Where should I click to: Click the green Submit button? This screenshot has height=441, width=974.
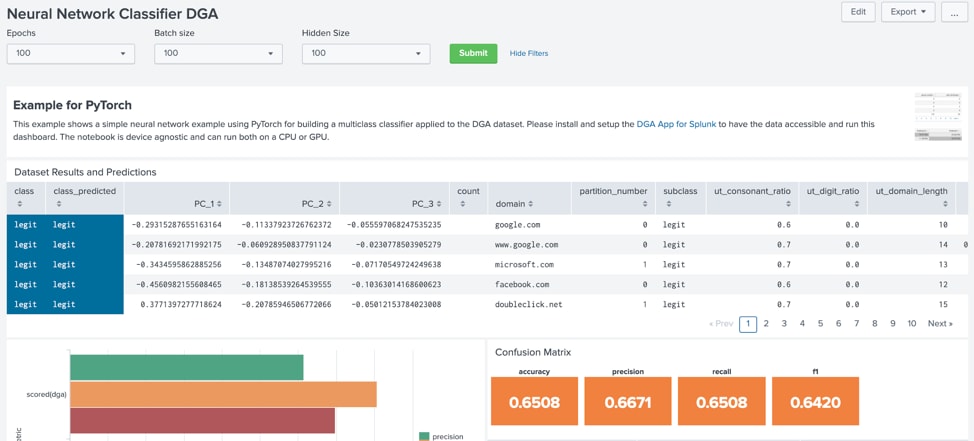tap(473, 53)
